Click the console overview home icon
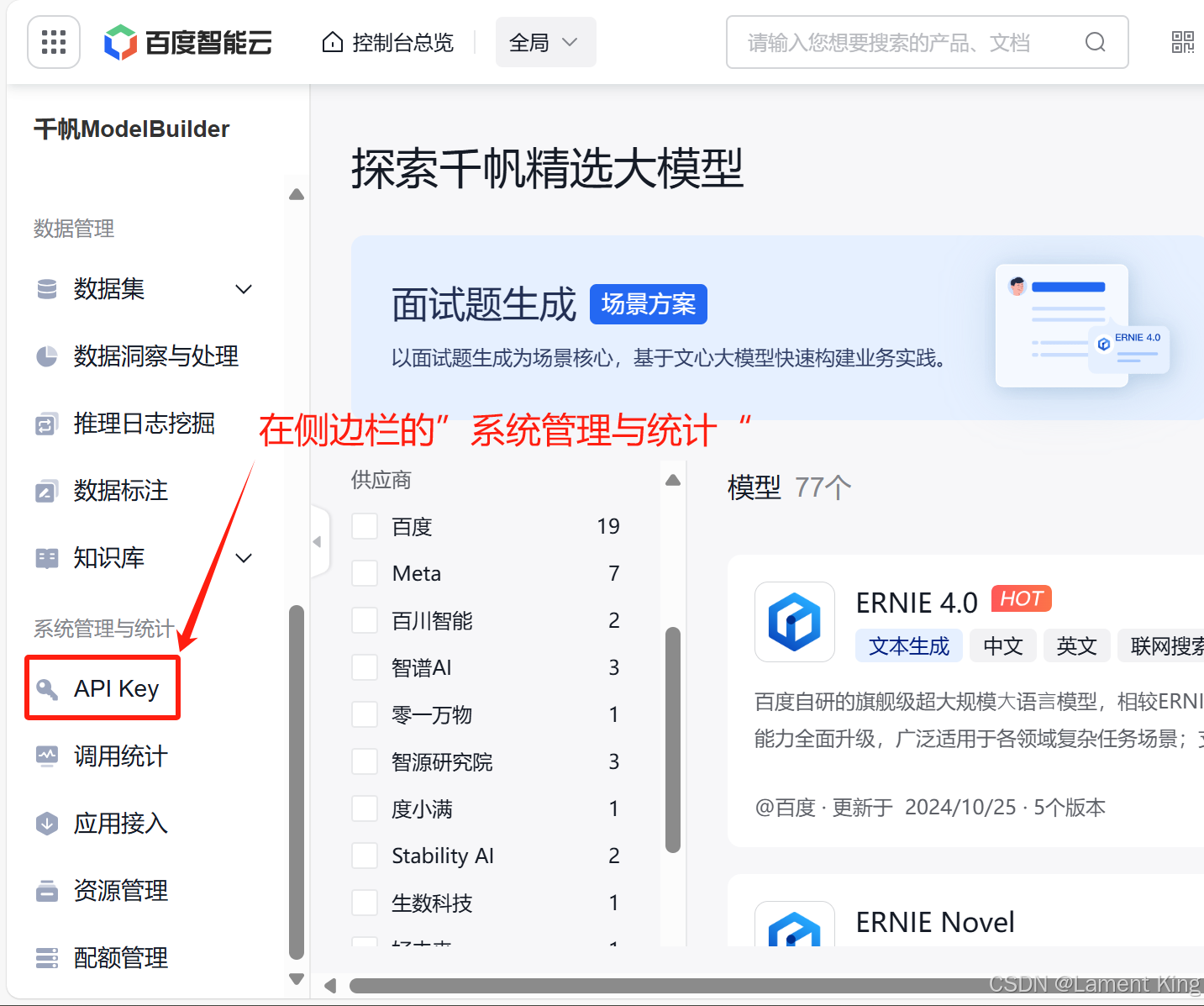Image resolution: width=1204 pixels, height=1006 pixels. [333, 42]
